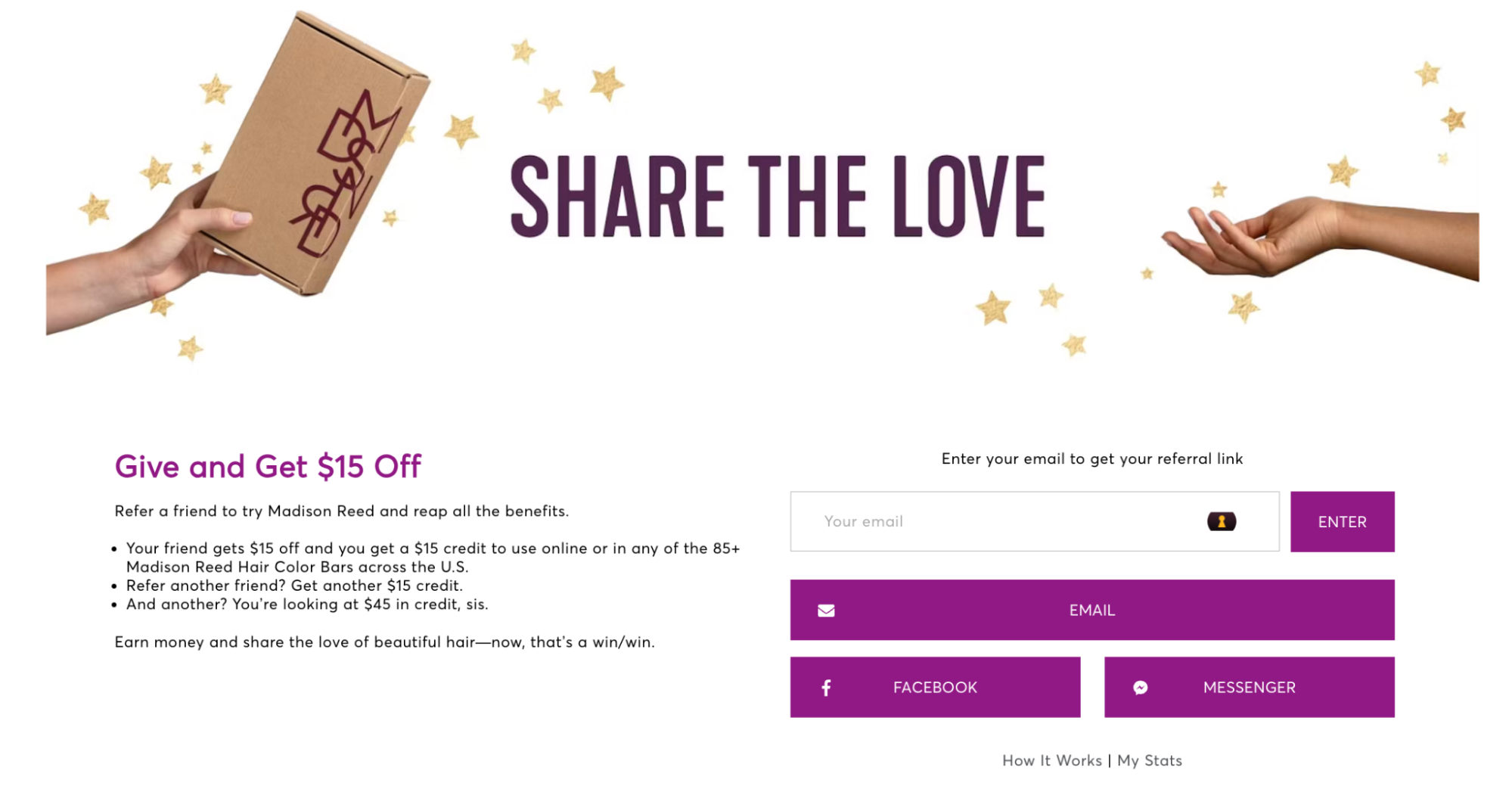Open the "My Stats" link
Screen dimensions: 1512x786
coord(1149,760)
